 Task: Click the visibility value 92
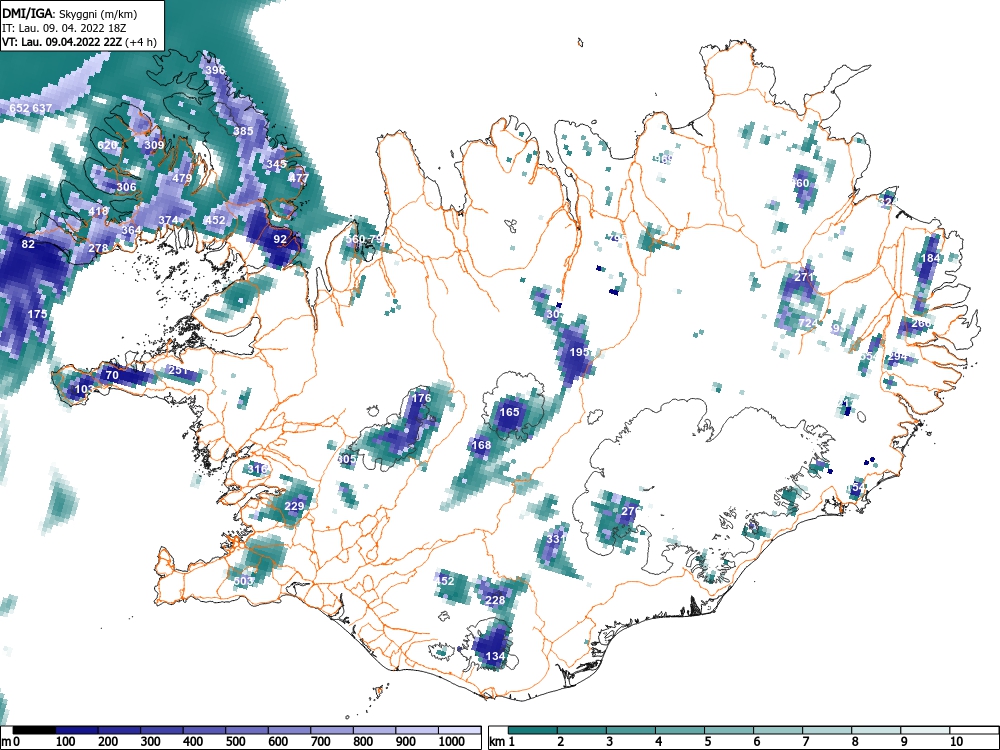click(280, 240)
